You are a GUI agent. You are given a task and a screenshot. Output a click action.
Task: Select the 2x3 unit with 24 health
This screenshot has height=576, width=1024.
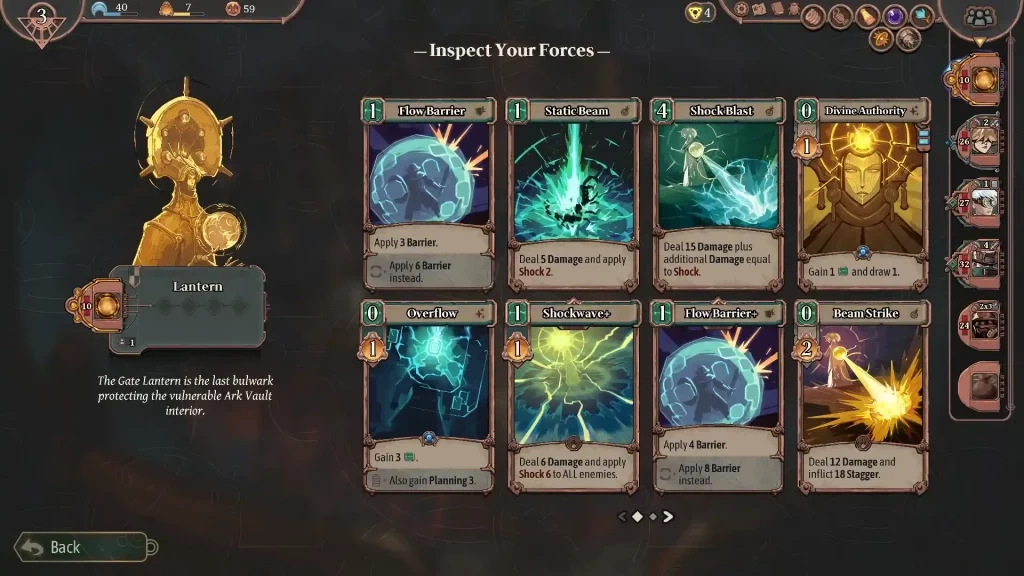pyautogui.click(x=978, y=325)
